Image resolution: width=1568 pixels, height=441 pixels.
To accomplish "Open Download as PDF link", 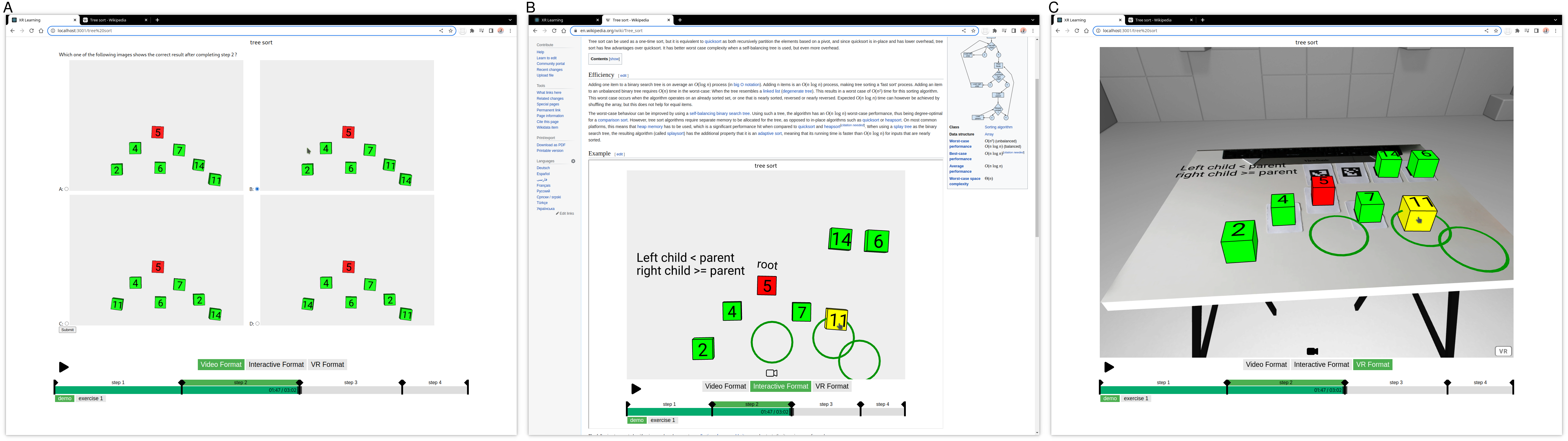I will pyautogui.click(x=551, y=145).
